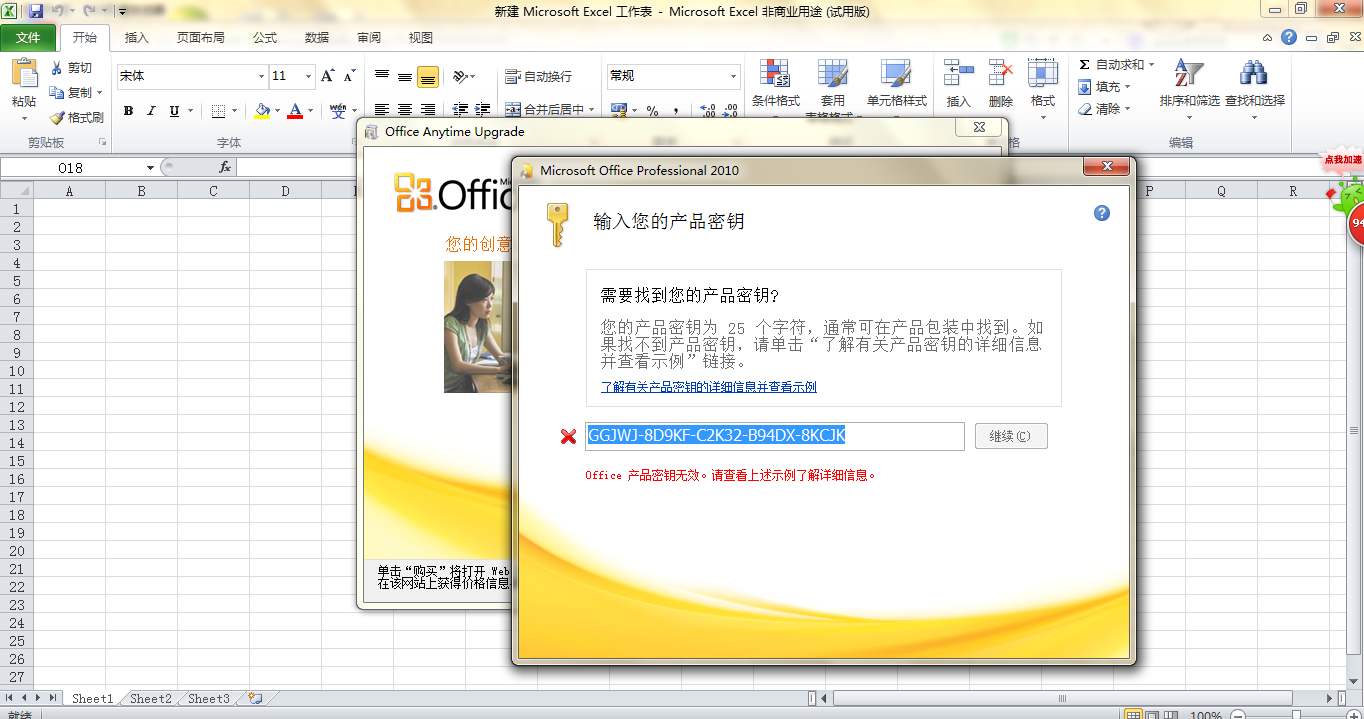Viewport: 1364px width, 719px height.
Task: Click the product key input field
Action: coord(775,436)
